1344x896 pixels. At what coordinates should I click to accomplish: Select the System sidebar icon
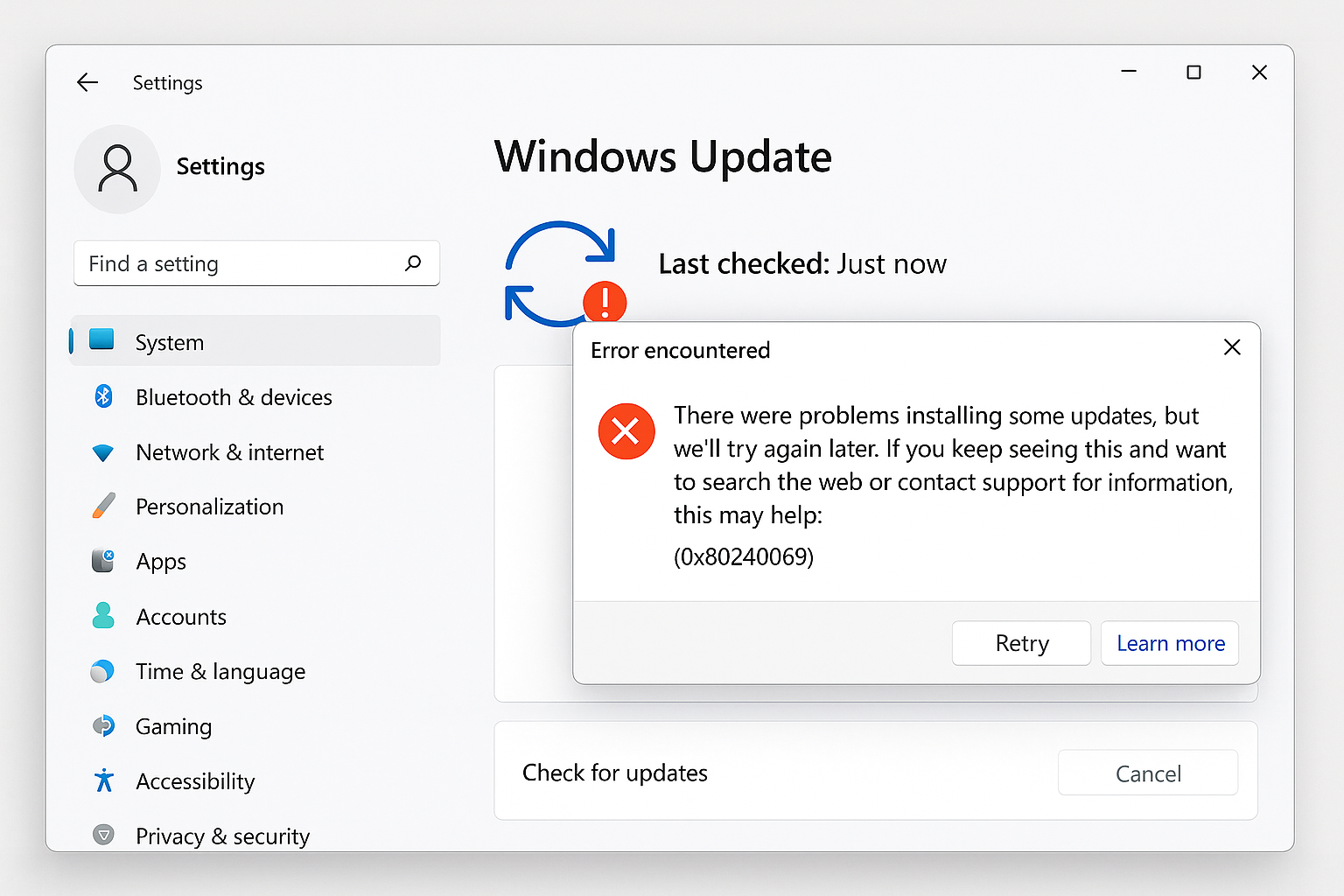[x=102, y=341]
